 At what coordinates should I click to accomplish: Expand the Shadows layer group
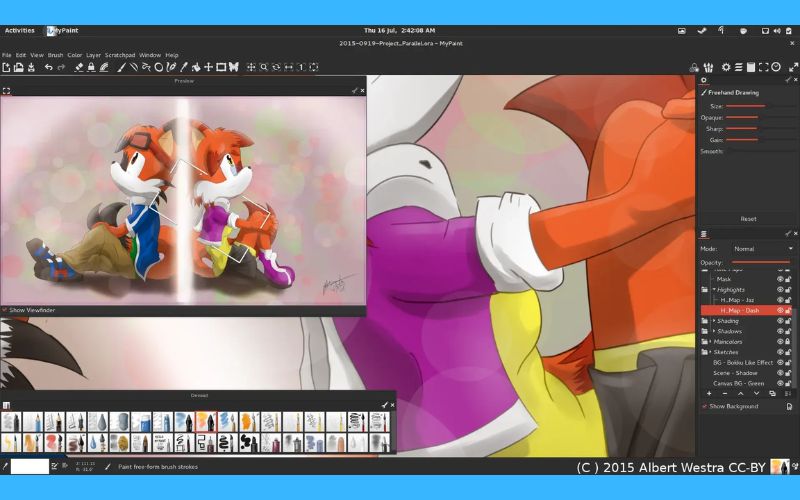pyautogui.click(x=714, y=331)
